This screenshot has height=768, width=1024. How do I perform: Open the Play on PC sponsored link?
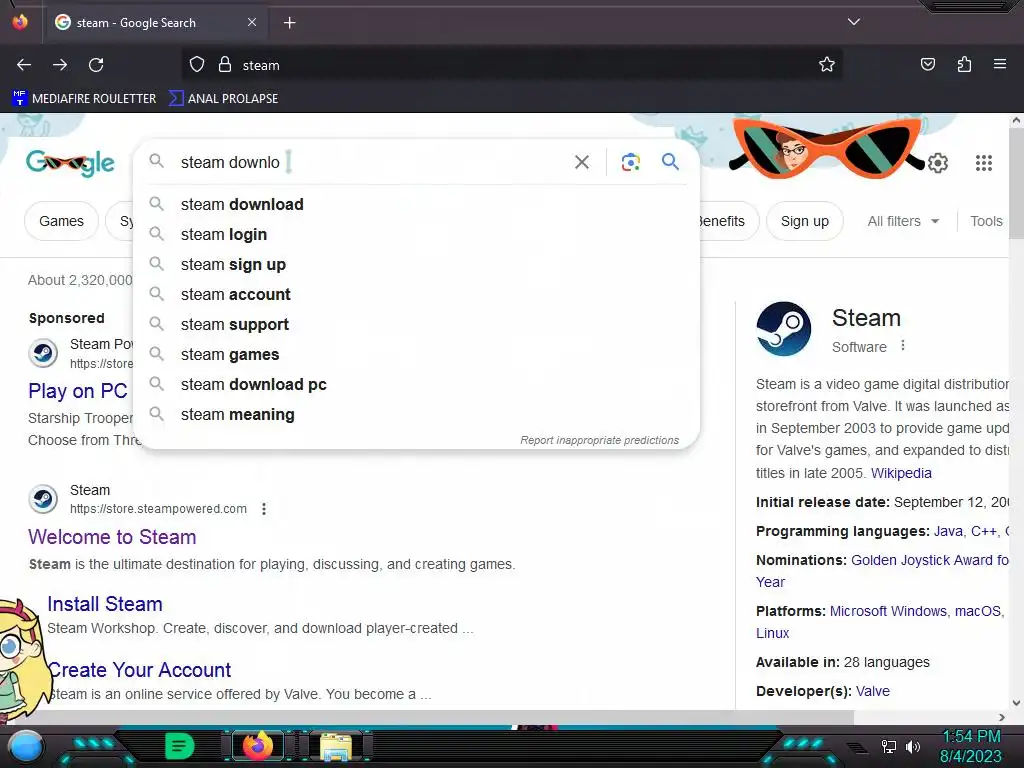click(78, 391)
